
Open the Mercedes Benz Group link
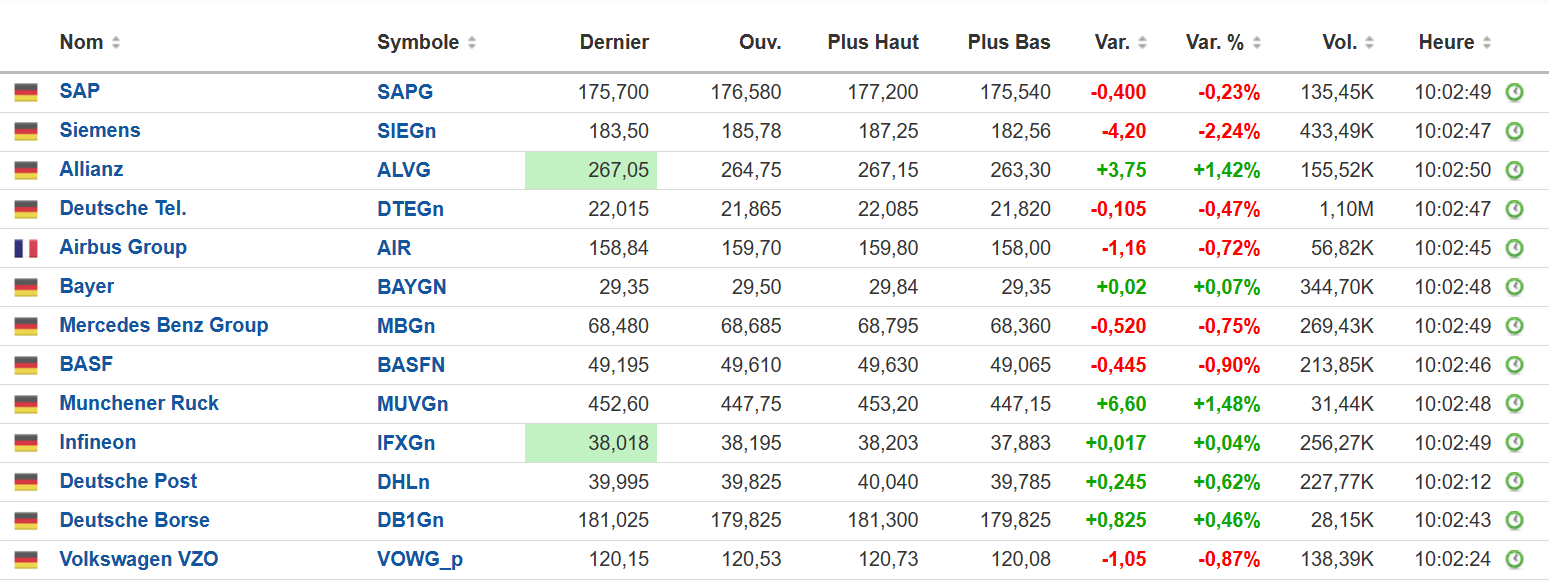(164, 325)
